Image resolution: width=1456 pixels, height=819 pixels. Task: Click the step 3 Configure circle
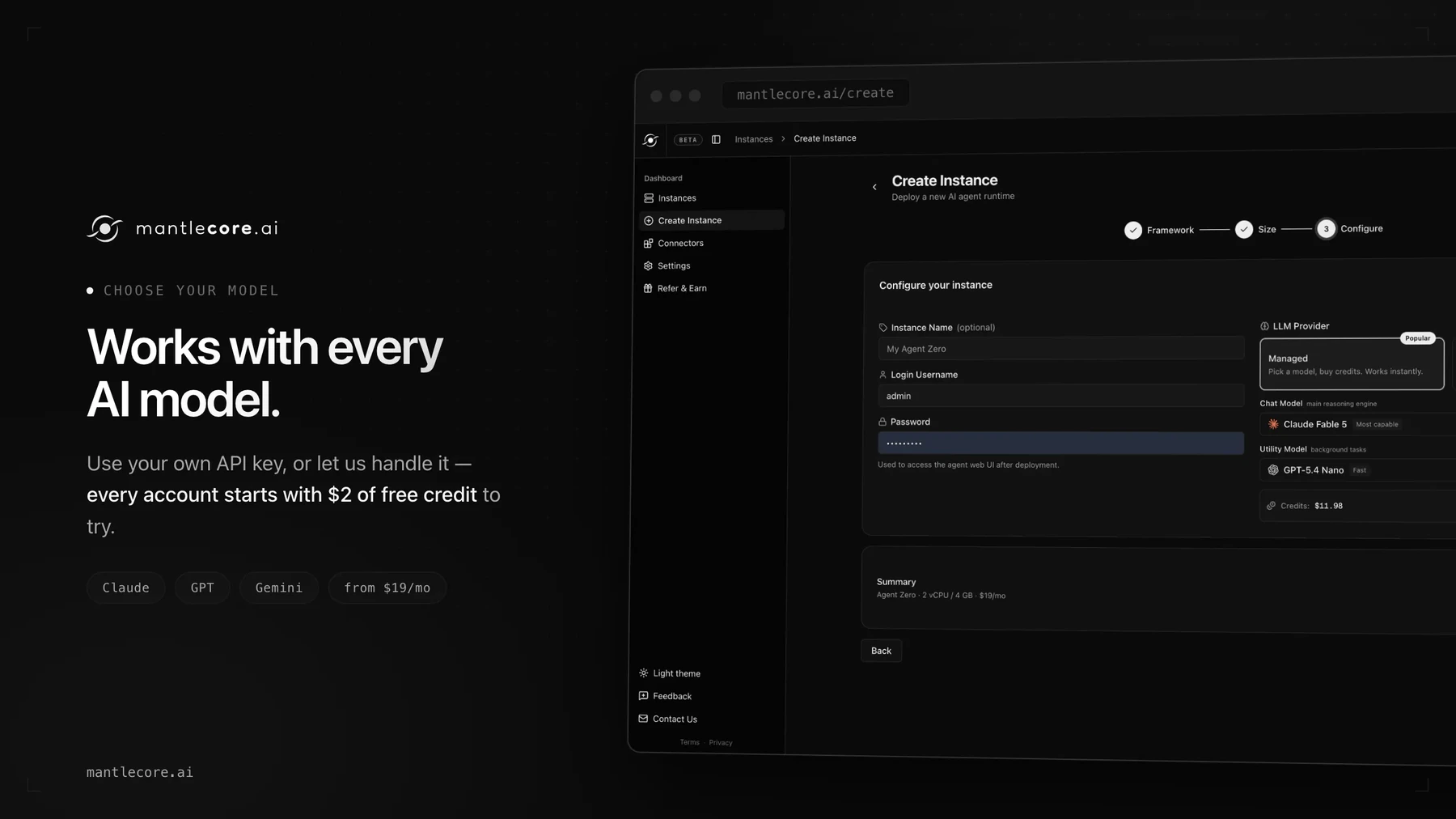coord(1327,229)
